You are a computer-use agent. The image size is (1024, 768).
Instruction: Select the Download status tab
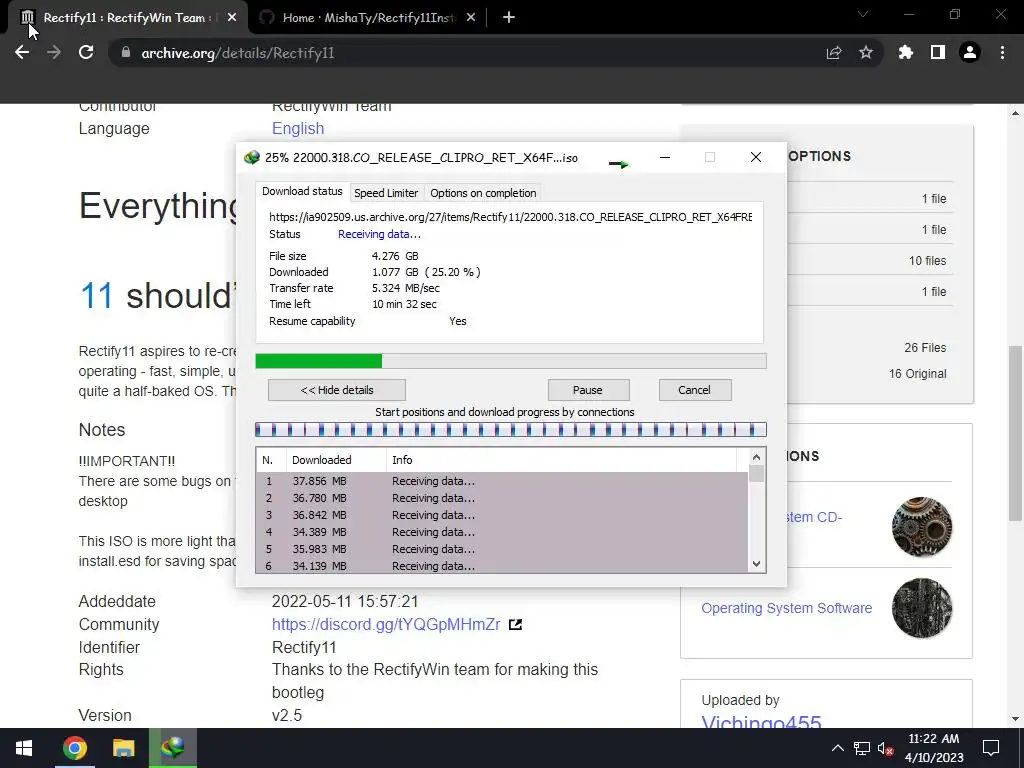[x=302, y=191]
